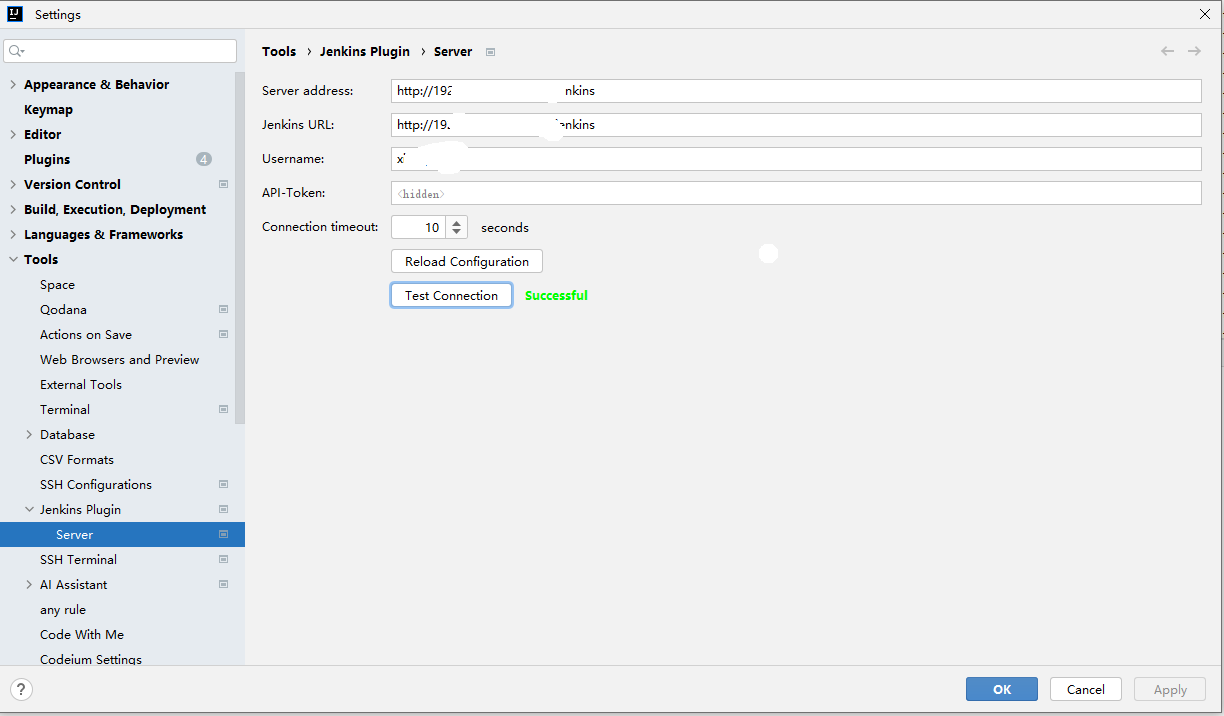This screenshot has width=1224, height=716.
Task: Select Space under Tools
Action: coord(57,284)
